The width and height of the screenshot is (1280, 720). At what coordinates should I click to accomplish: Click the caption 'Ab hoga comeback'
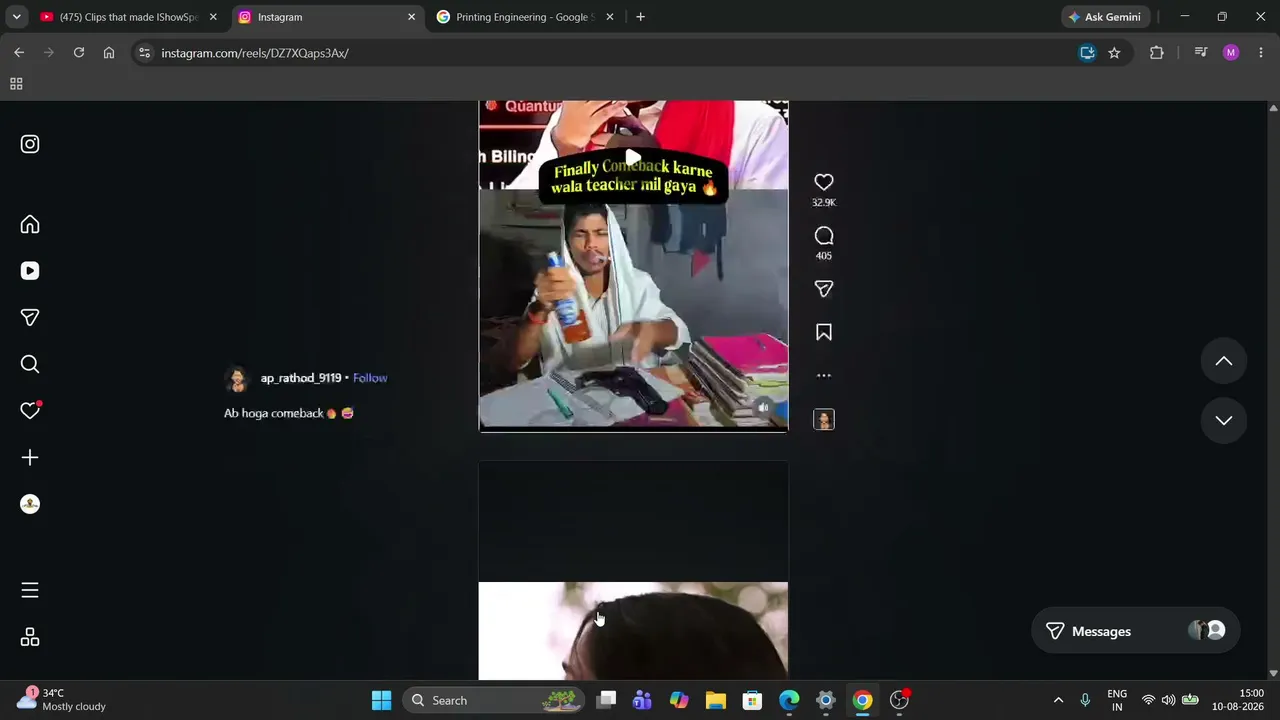(x=289, y=413)
